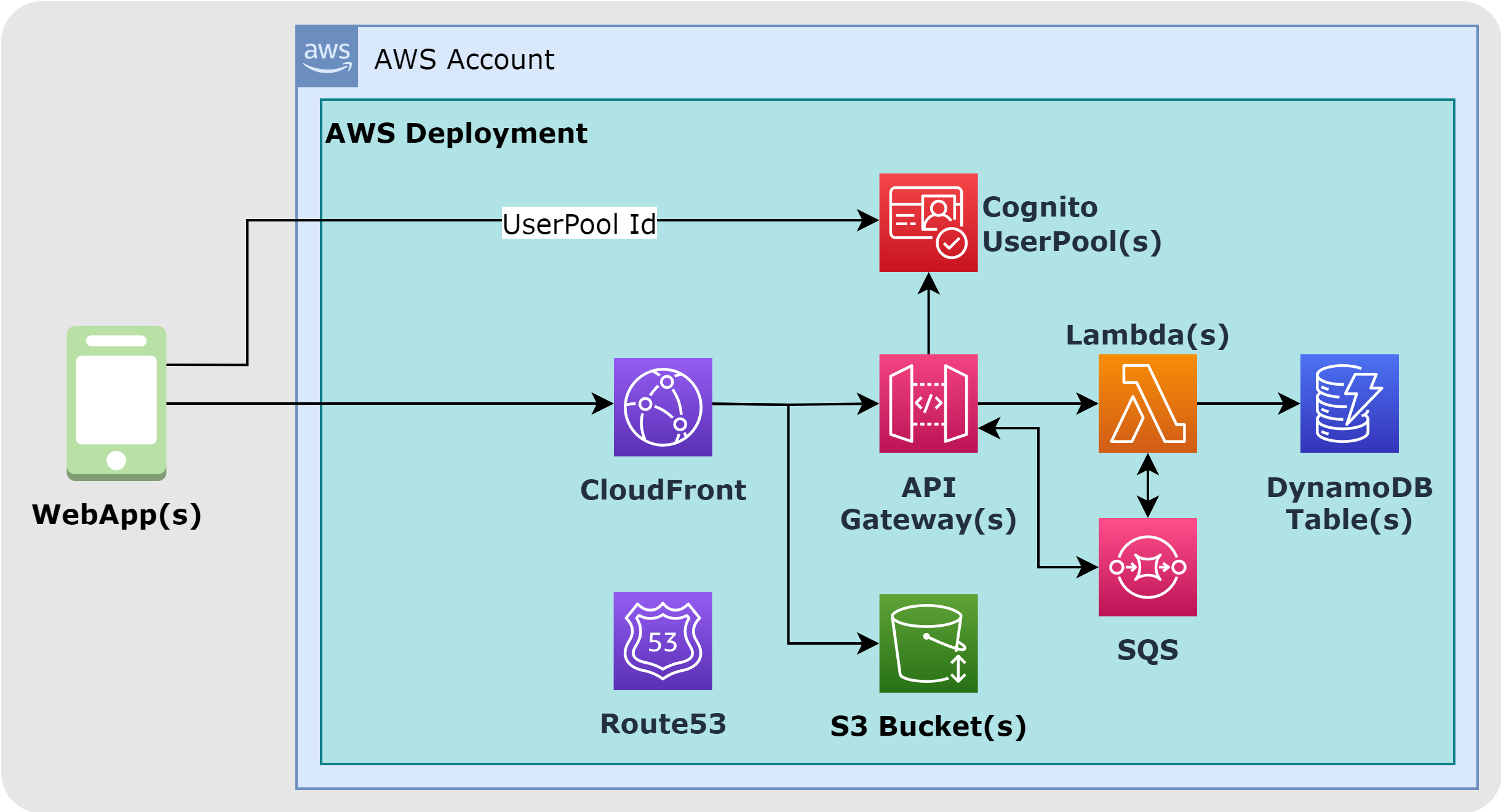Click the API Gateway pink icon
This screenshot has width=1501, height=812.
click(928, 404)
